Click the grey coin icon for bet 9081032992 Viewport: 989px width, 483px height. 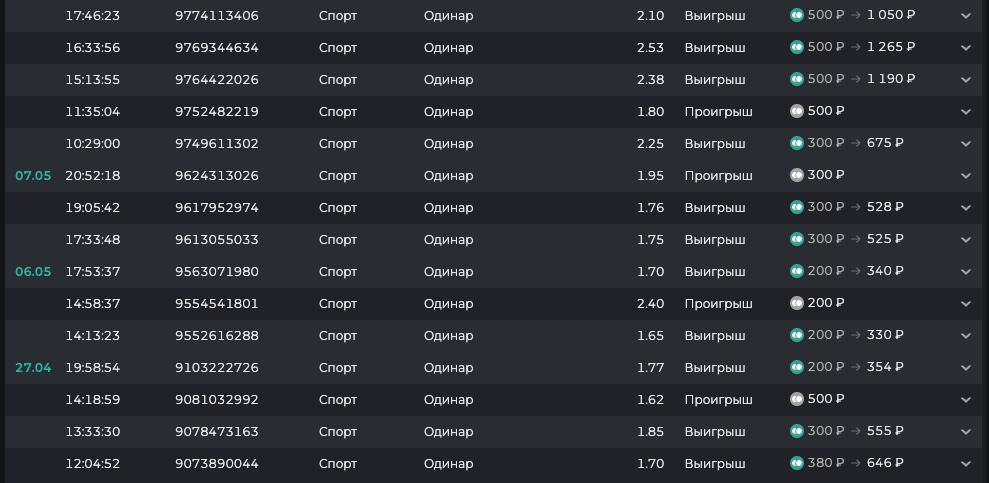pos(797,399)
